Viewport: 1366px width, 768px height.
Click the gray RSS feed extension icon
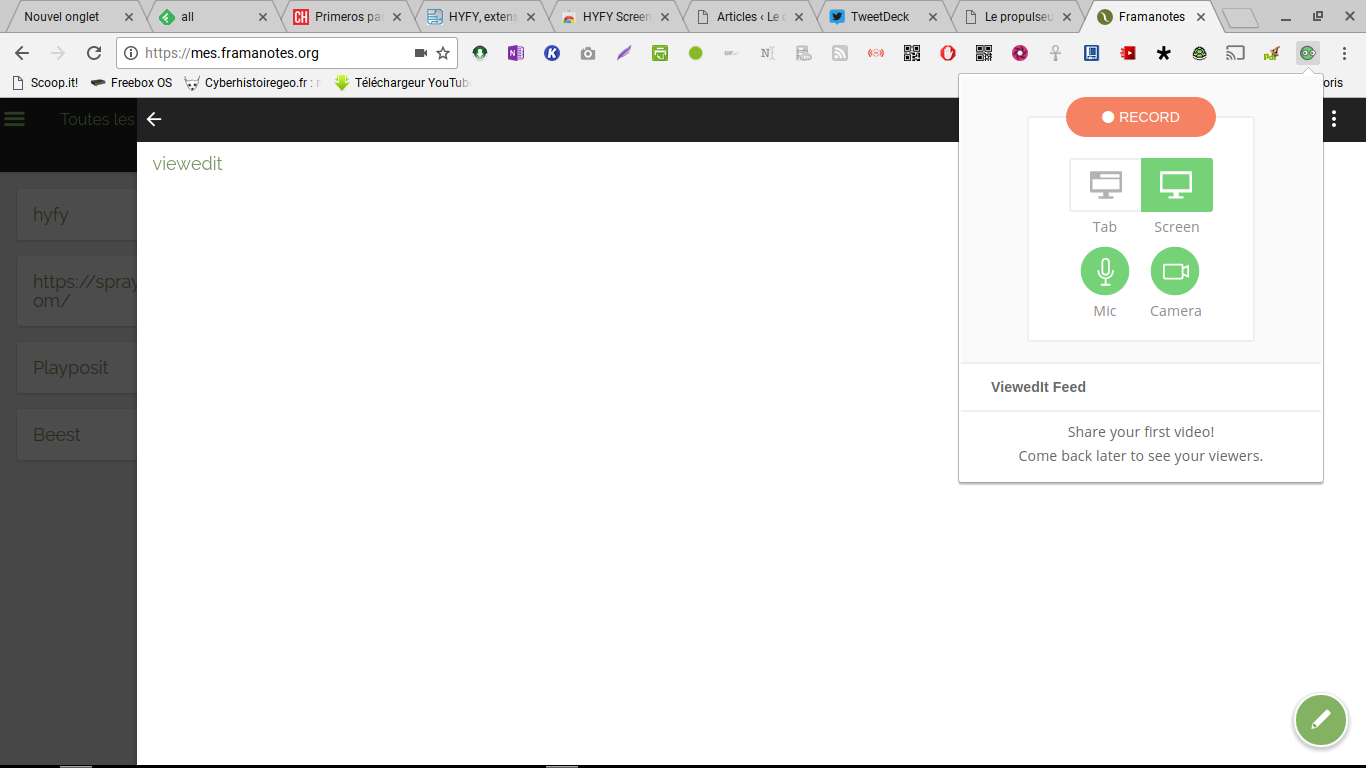pyautogui.click(x=840, y=53)
